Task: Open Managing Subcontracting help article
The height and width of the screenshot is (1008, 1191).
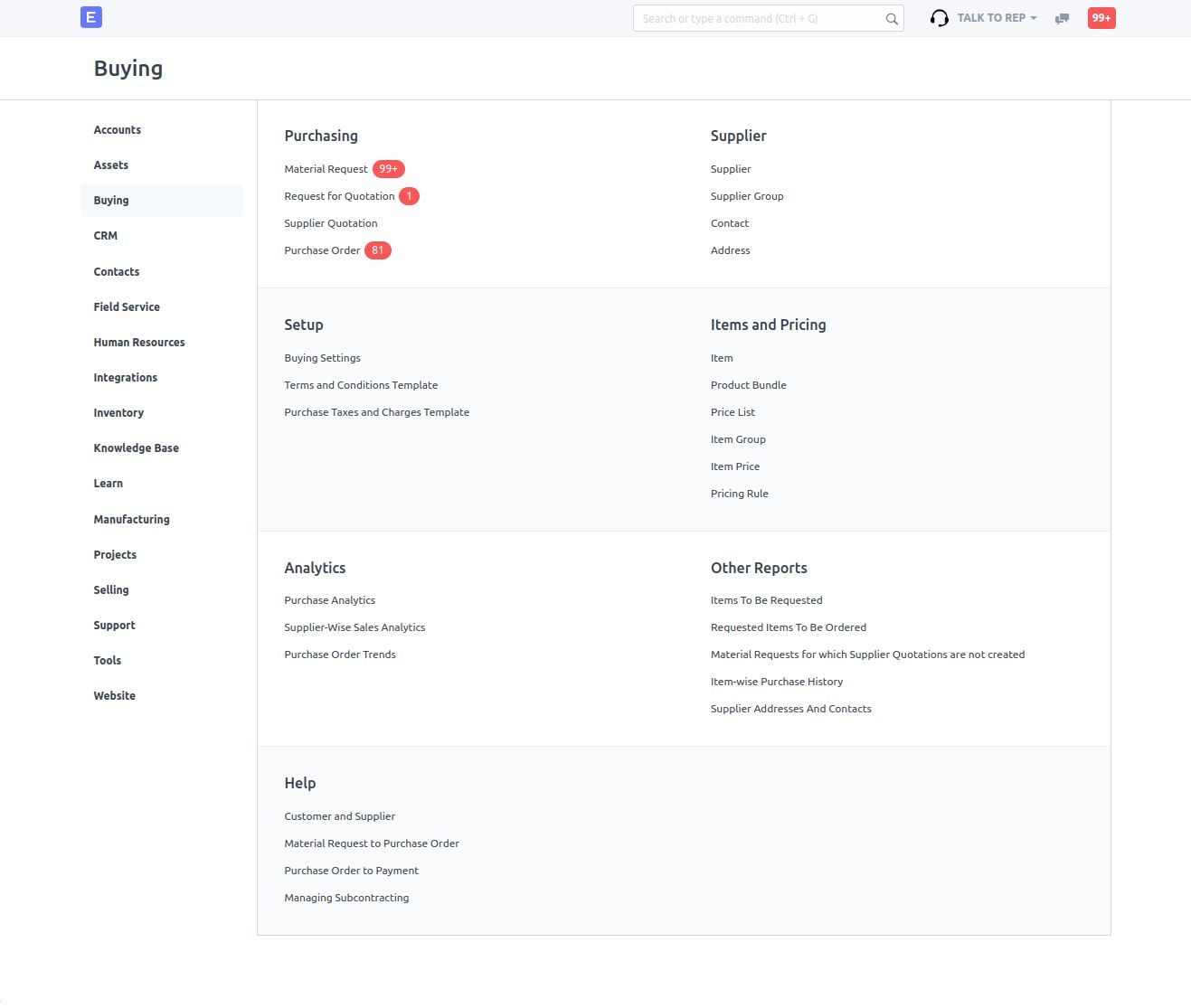Action: [x=346, y=898]
